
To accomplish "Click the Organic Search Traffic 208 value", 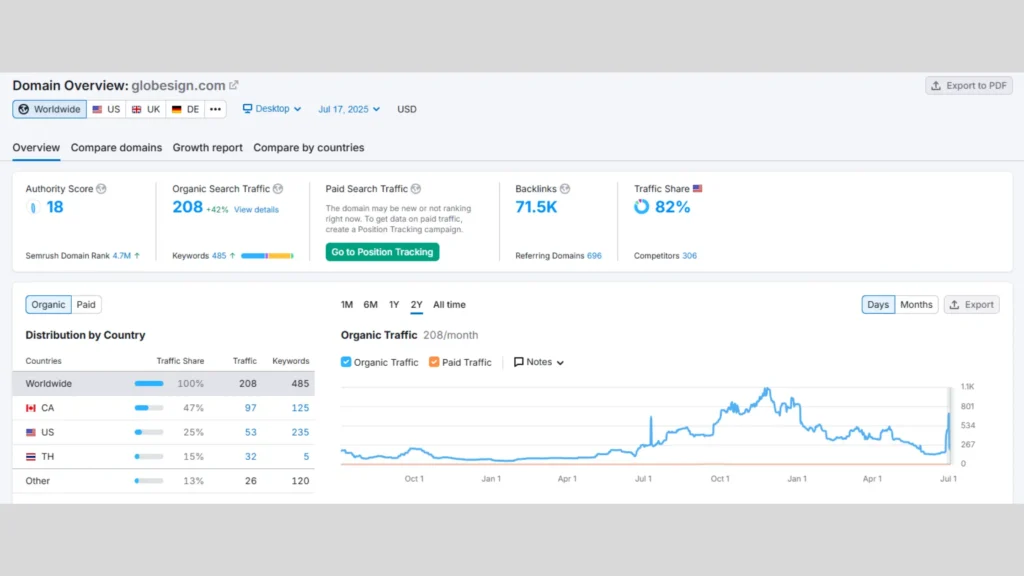I will [187, 207].
